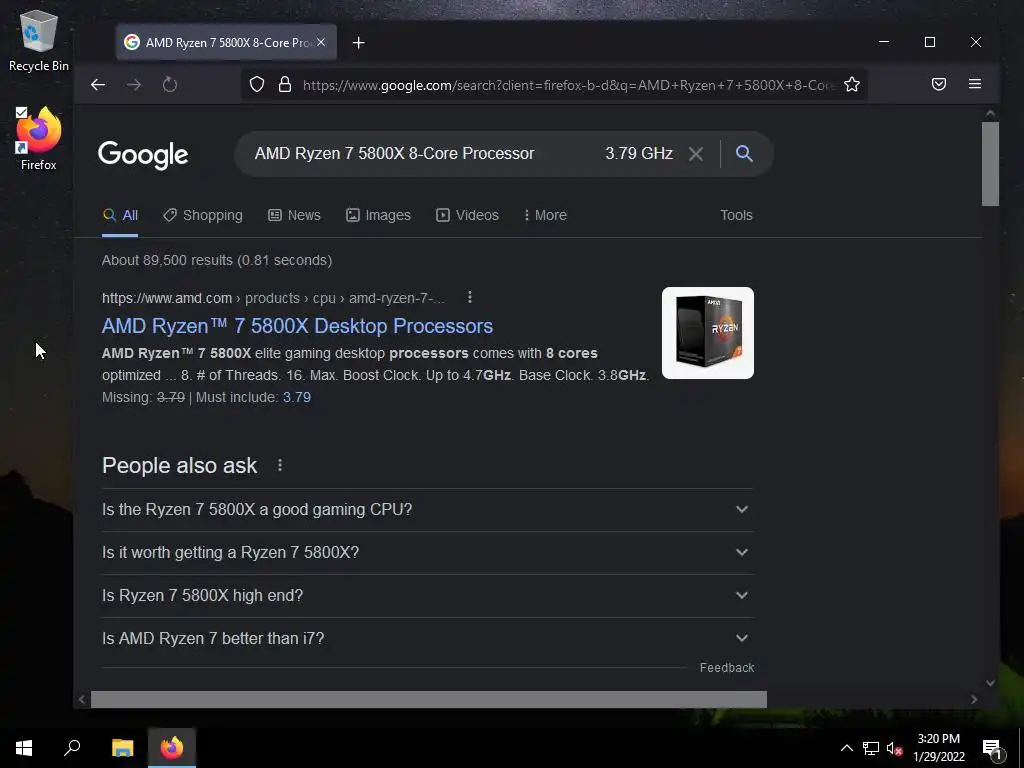
Task: Open the Recycle Bin desktop icon
Action: tap(39, 40)
